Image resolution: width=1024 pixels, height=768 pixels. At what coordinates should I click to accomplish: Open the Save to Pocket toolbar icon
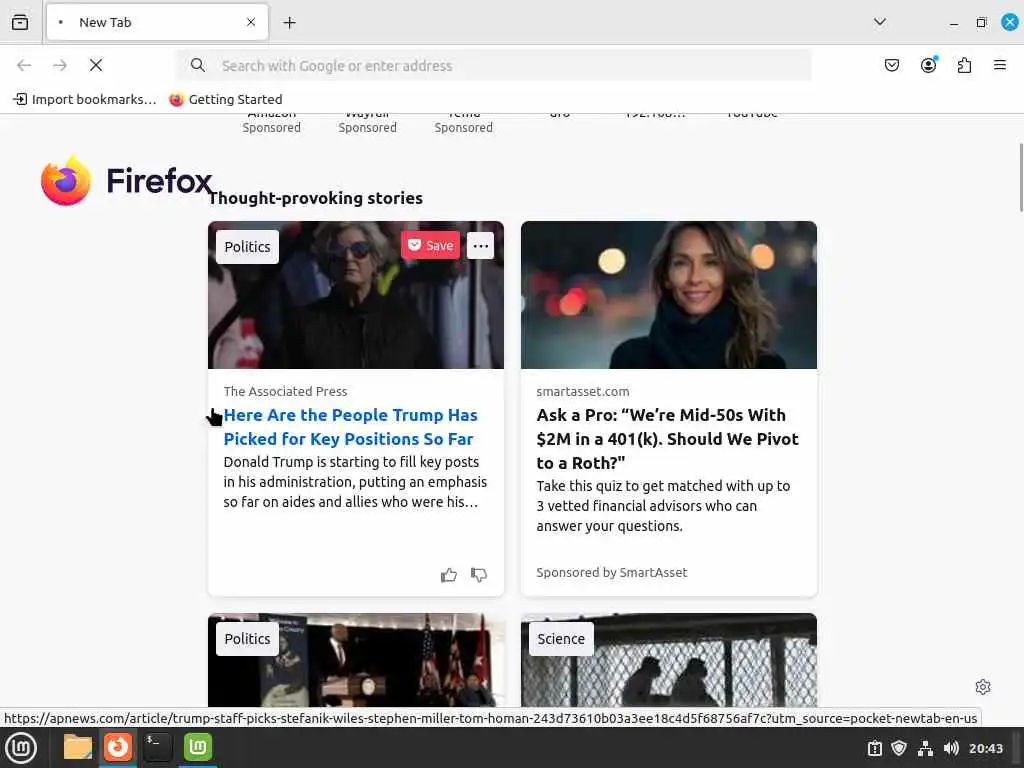tap(891, 65)
